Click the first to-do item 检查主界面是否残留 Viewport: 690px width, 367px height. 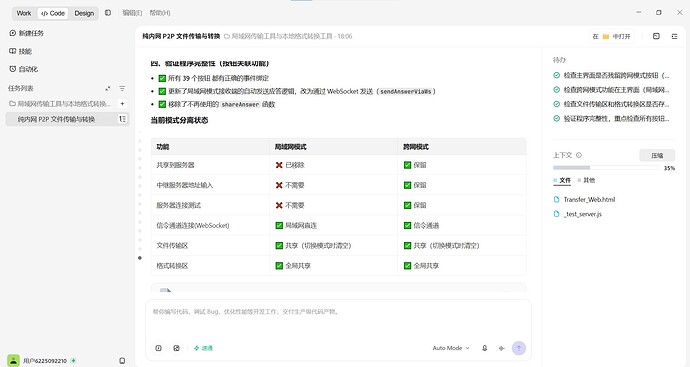(611, 75)
